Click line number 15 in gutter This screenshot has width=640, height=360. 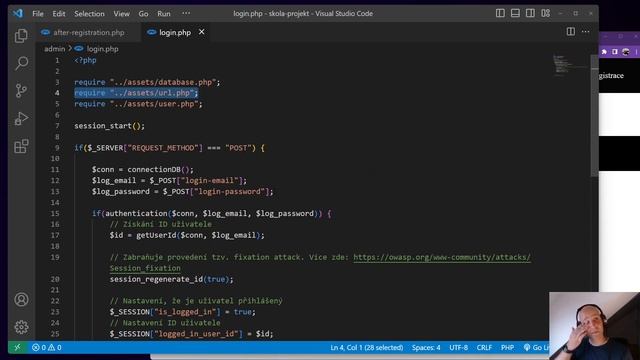55,213
